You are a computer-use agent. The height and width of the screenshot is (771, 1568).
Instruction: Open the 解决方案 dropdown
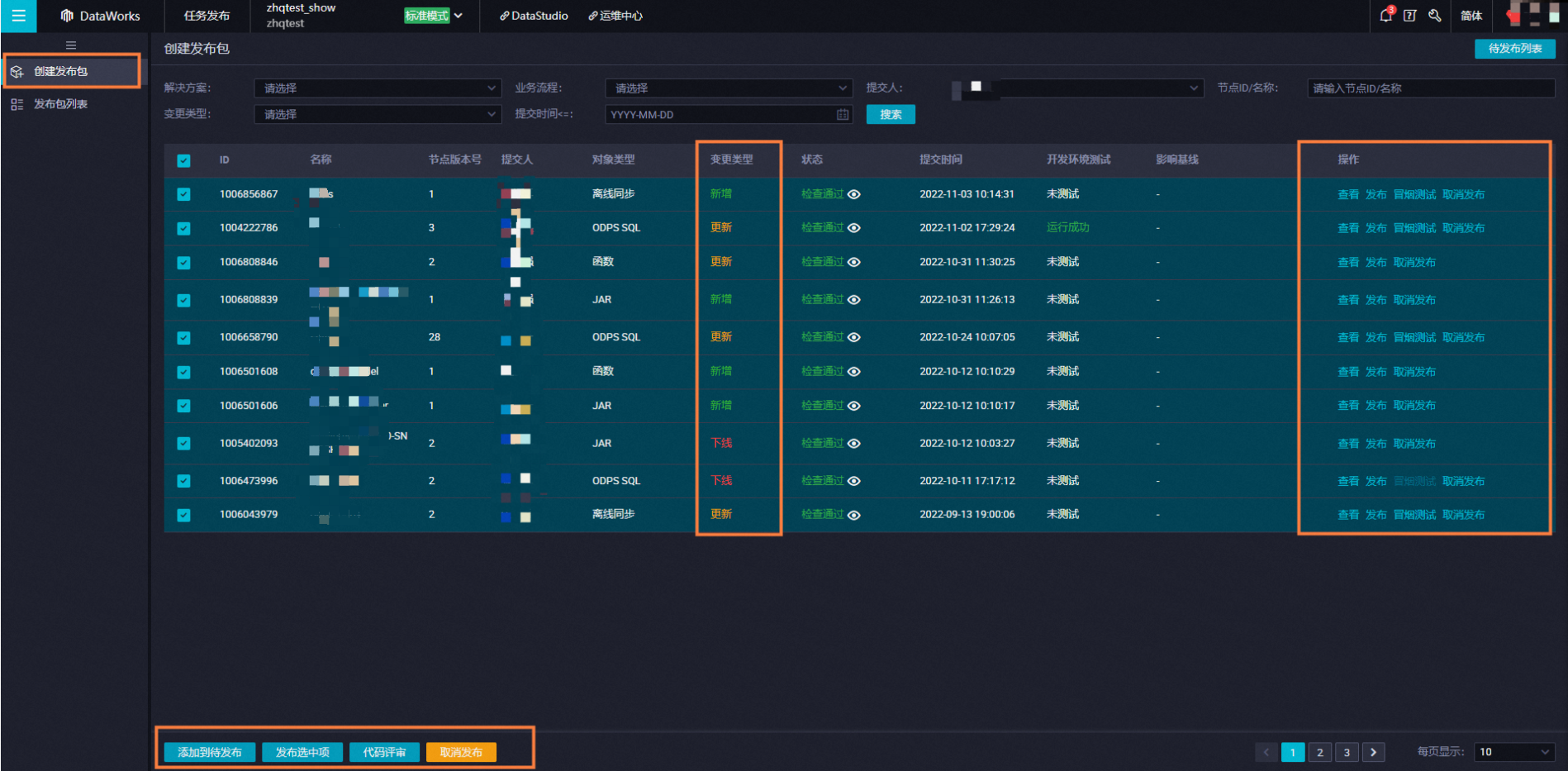tap(378, 88)
